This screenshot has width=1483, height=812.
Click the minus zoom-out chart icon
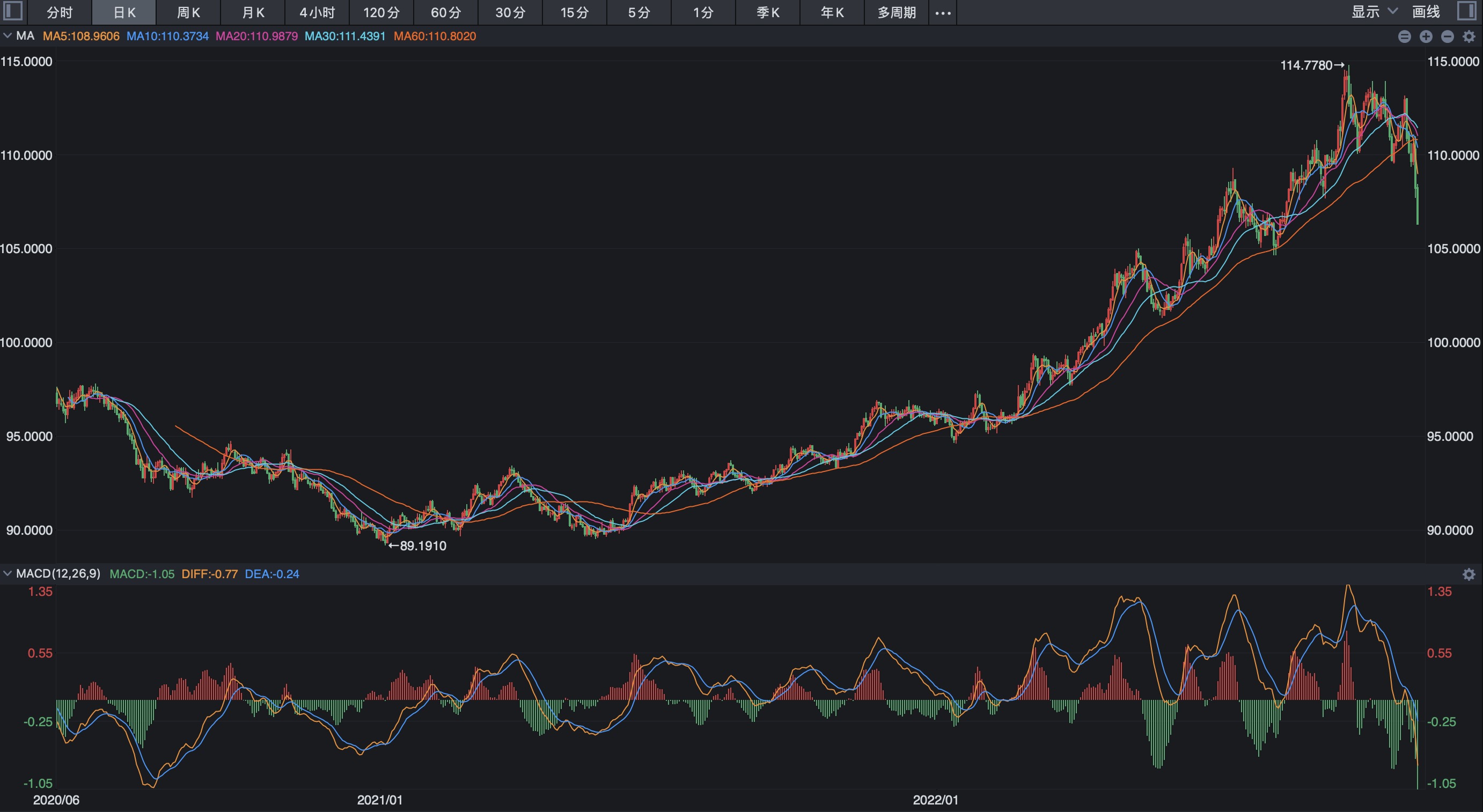1447,37
